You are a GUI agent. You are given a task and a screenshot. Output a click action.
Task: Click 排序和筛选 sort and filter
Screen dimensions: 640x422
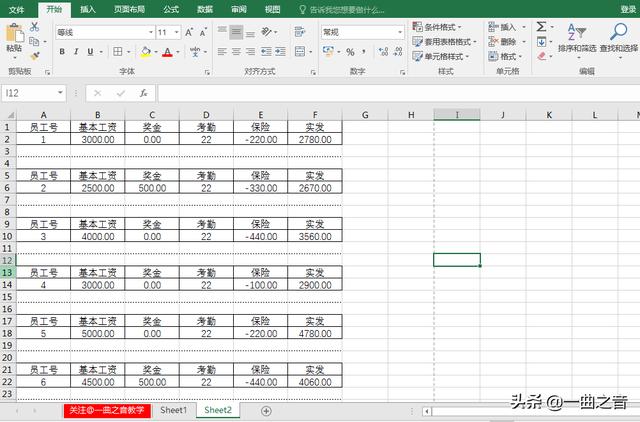point(577,41)
